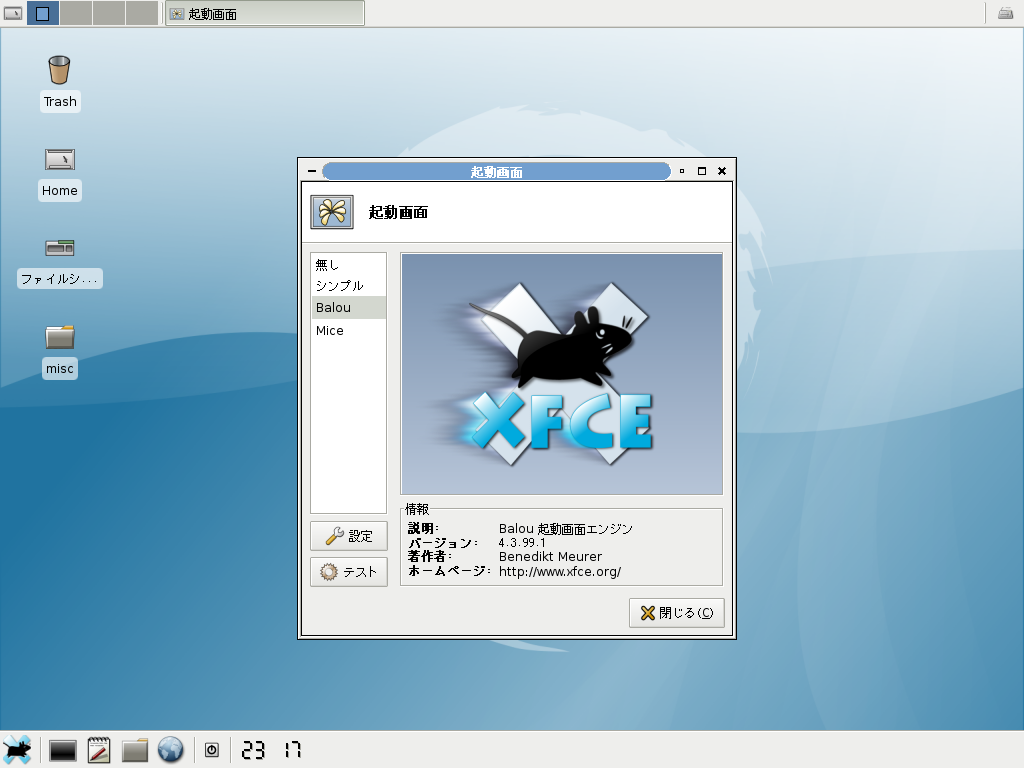Viewport: 1024px width, 768px height.
Task: Click the small-square minimize button on title bar
Action: pyautogui.click(x=682, y=171)
